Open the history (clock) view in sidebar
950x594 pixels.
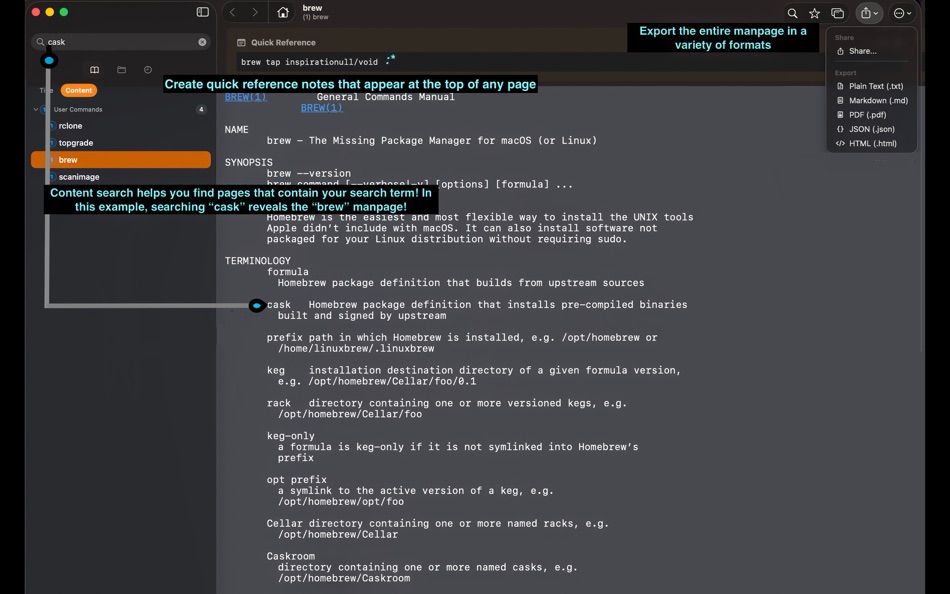(148, 69)
